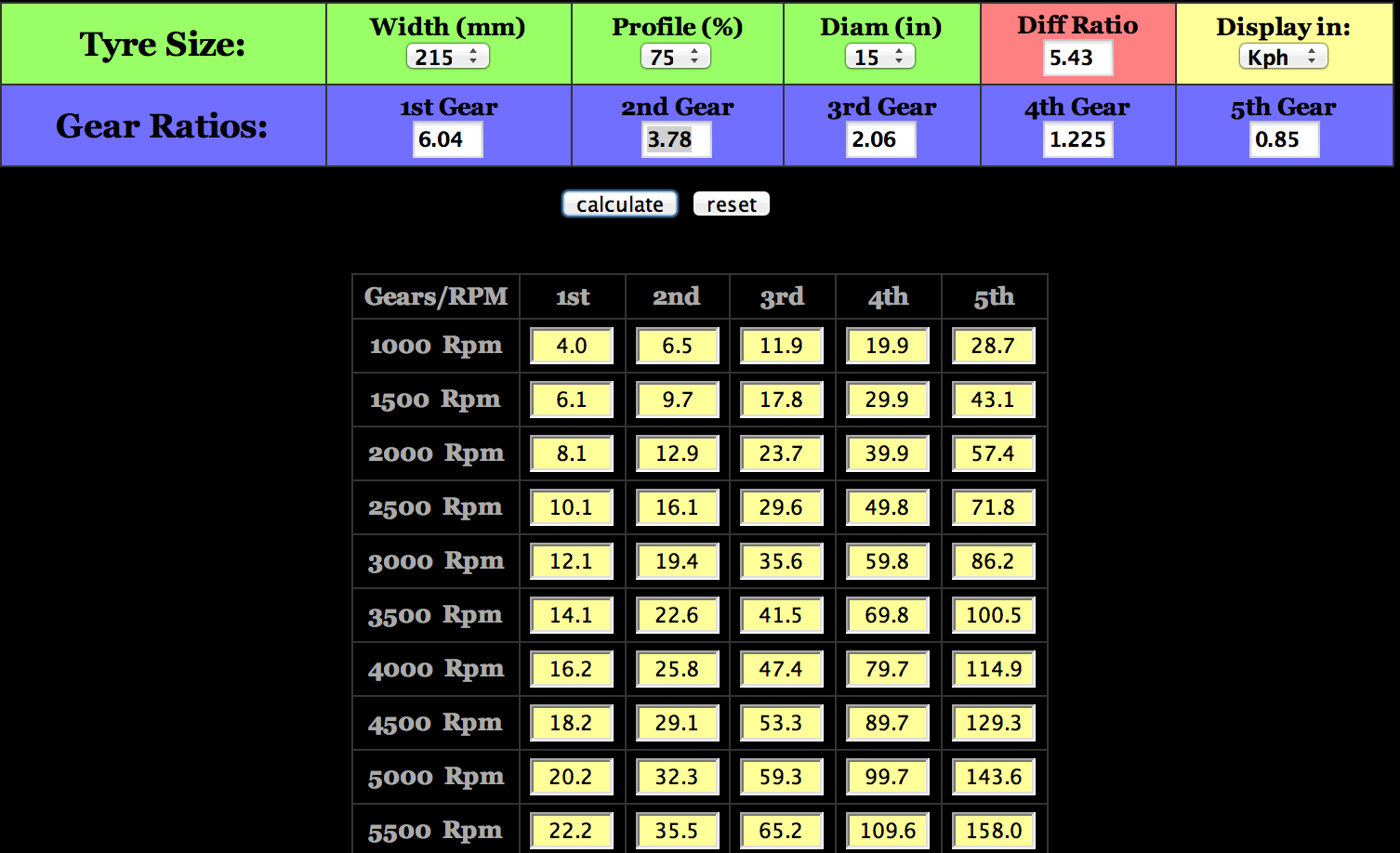The width and height of the screenshot is (1400, 853).
Task: Open the Diam (in) dropdown
Action: pos(879,57)
